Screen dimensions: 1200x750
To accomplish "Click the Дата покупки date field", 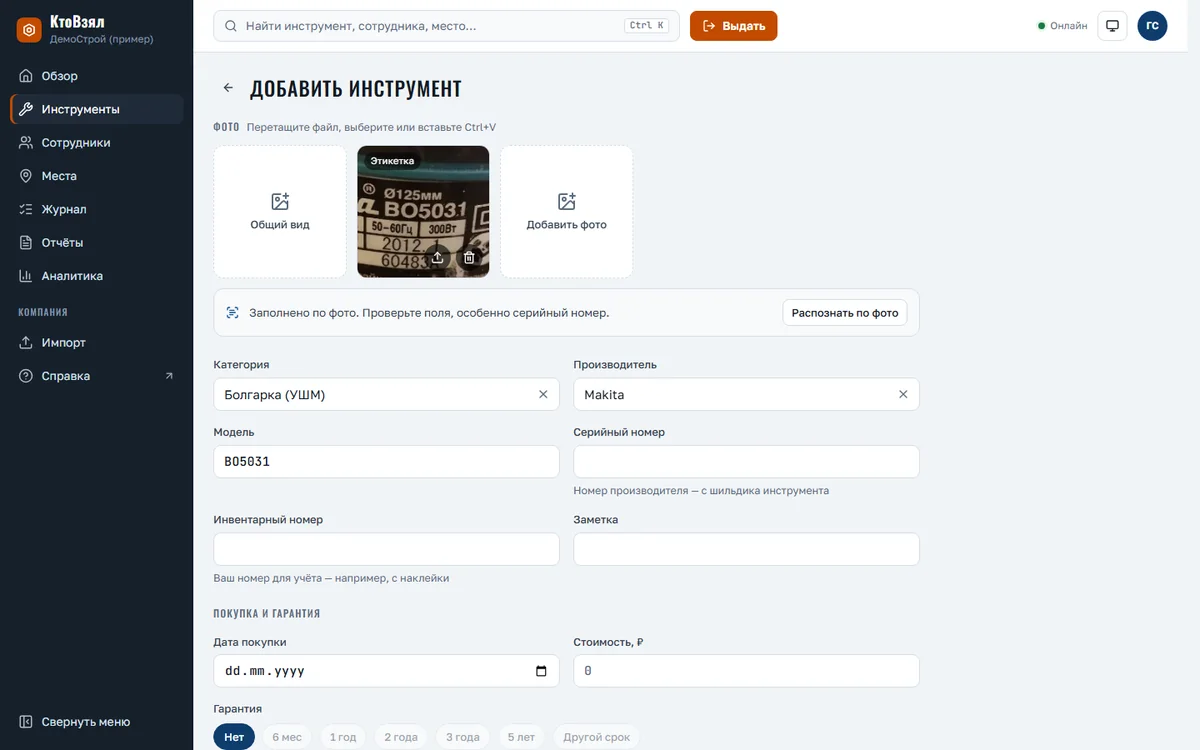I will (x=386, y=671).
